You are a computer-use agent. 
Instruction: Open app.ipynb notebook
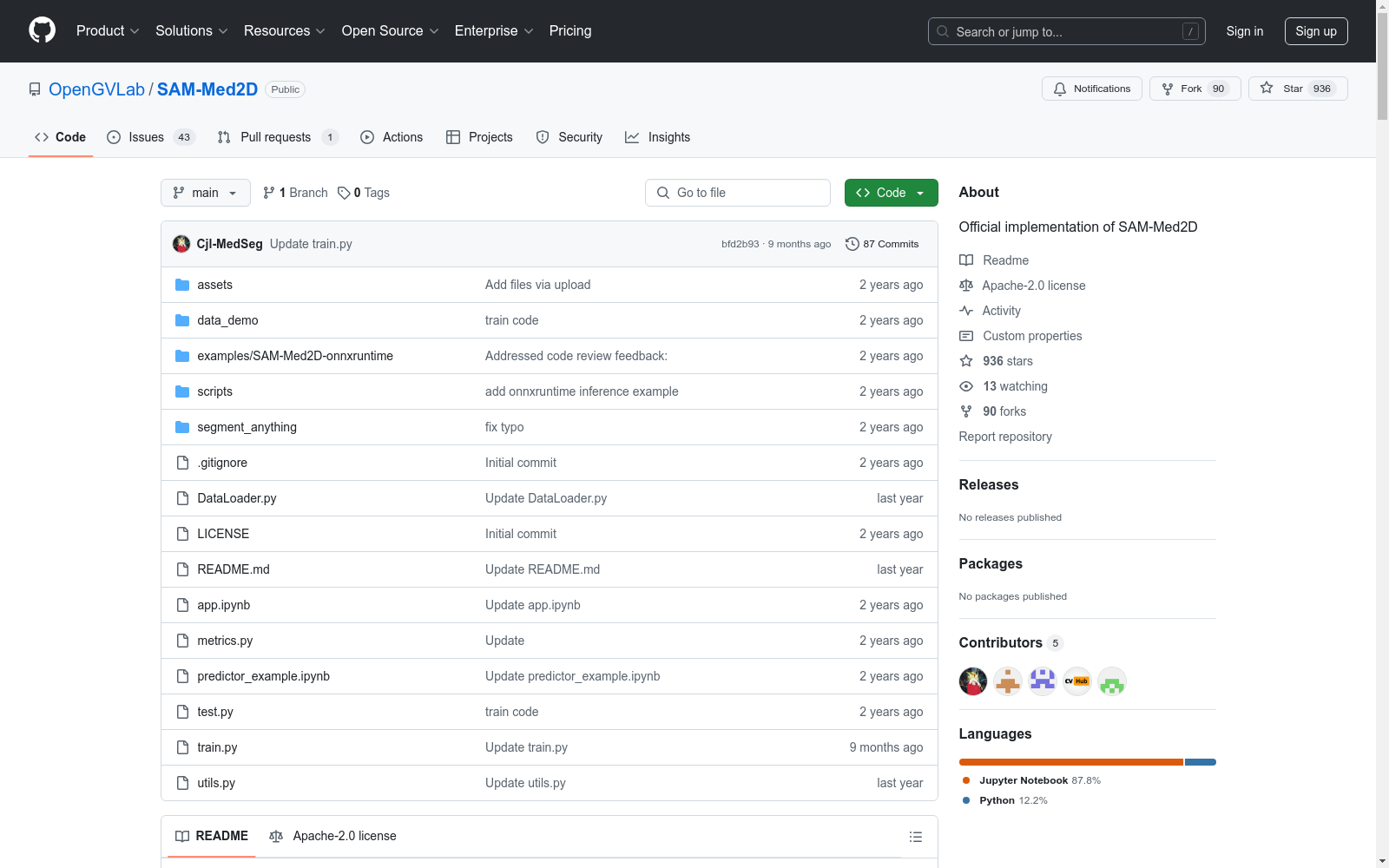pos(224,605)
